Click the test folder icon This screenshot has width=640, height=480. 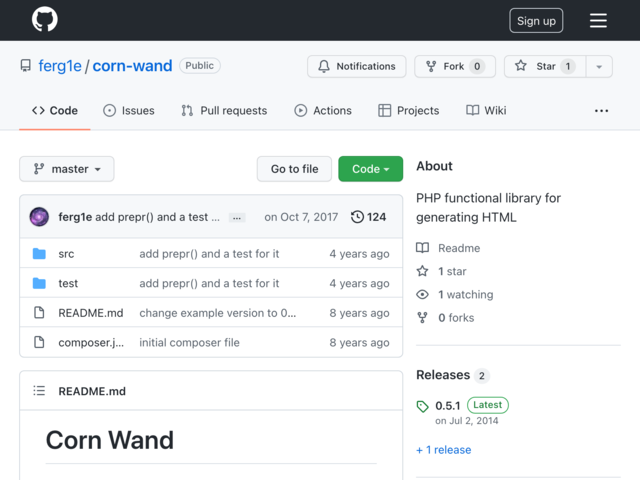click(39, 283)
